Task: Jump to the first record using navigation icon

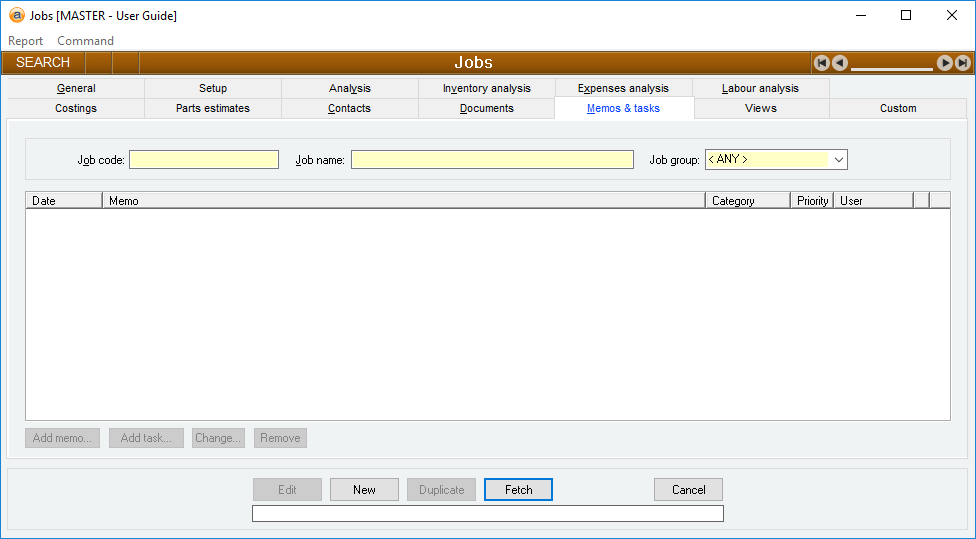Action: click(x=822, y=63)
